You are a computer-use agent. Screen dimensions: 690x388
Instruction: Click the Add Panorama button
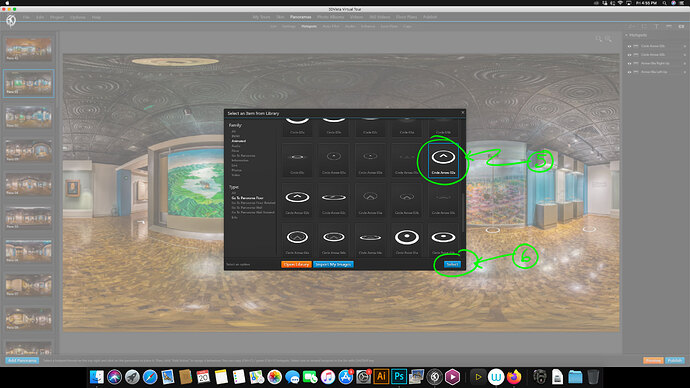22,360
